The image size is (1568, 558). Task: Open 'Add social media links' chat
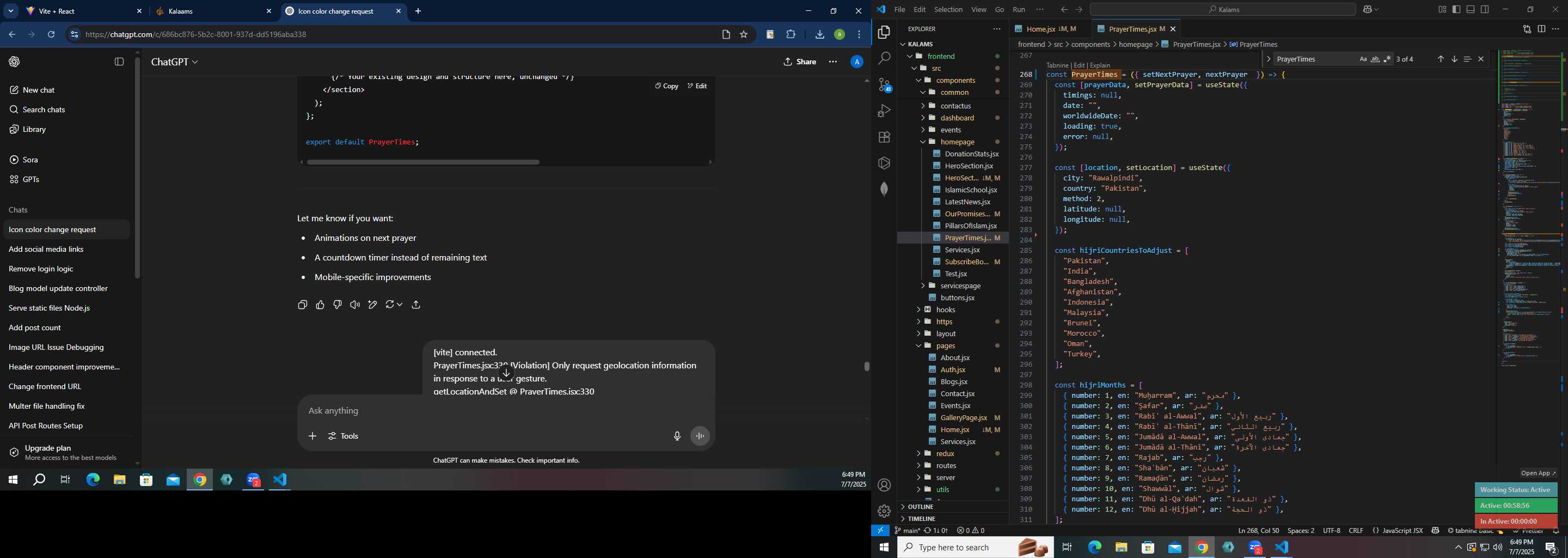pyautogui.click(x=46, y=249)
